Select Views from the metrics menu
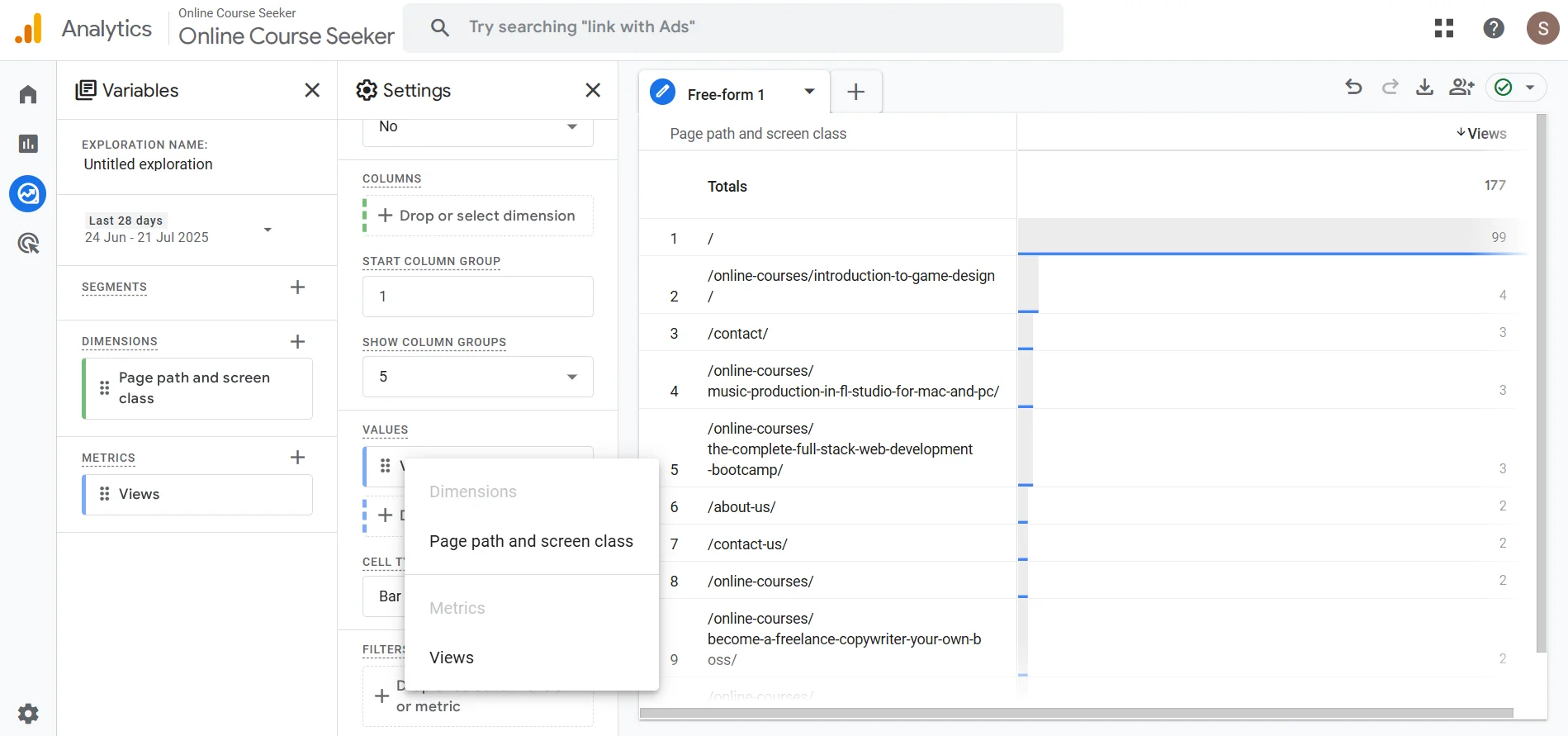Viewport: 1568px width, 736px height. pyautogui.click(x=452, y=658)
